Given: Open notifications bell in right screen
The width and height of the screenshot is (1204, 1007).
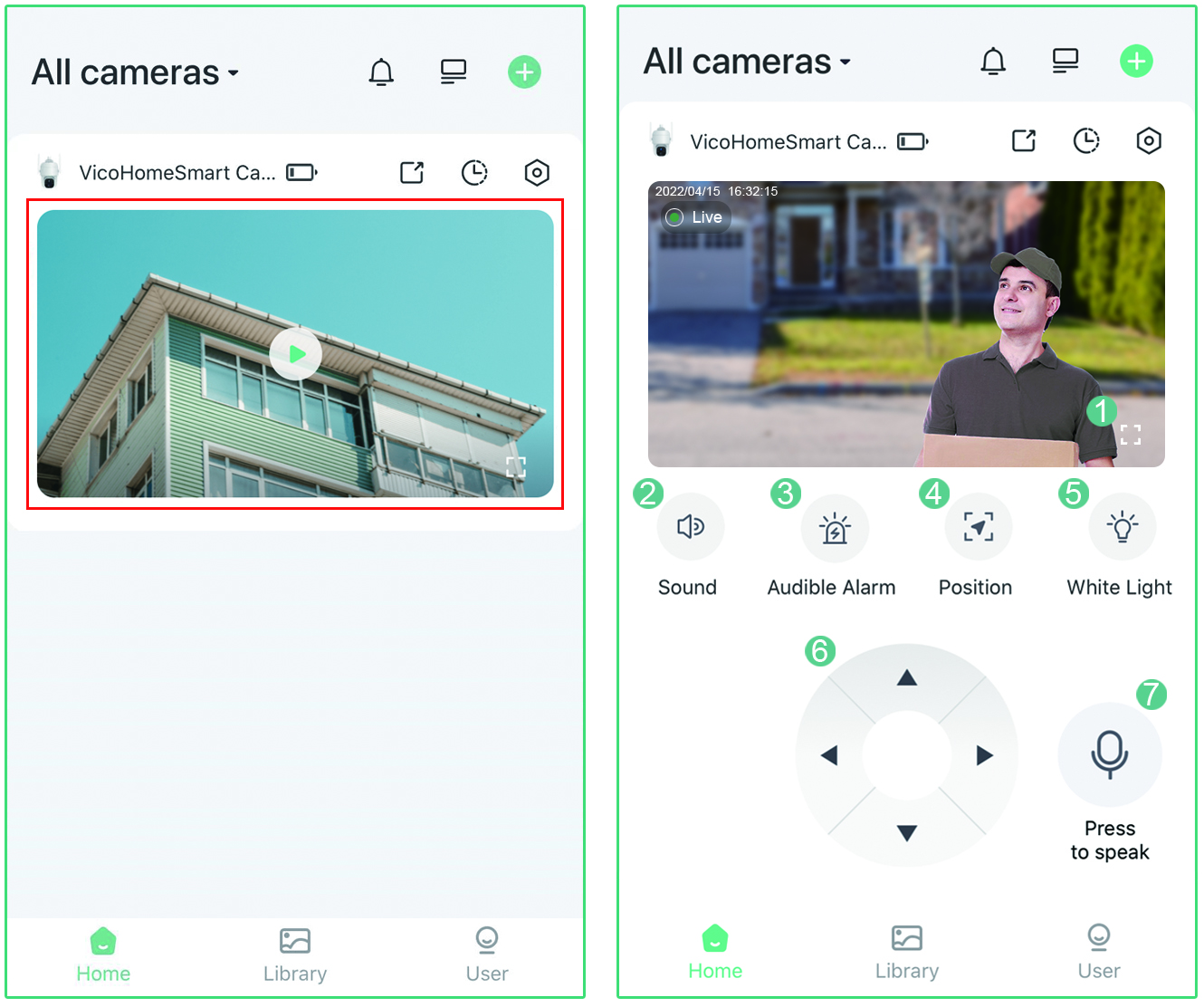Looking at the screenshot, I should tap(993, 61).
